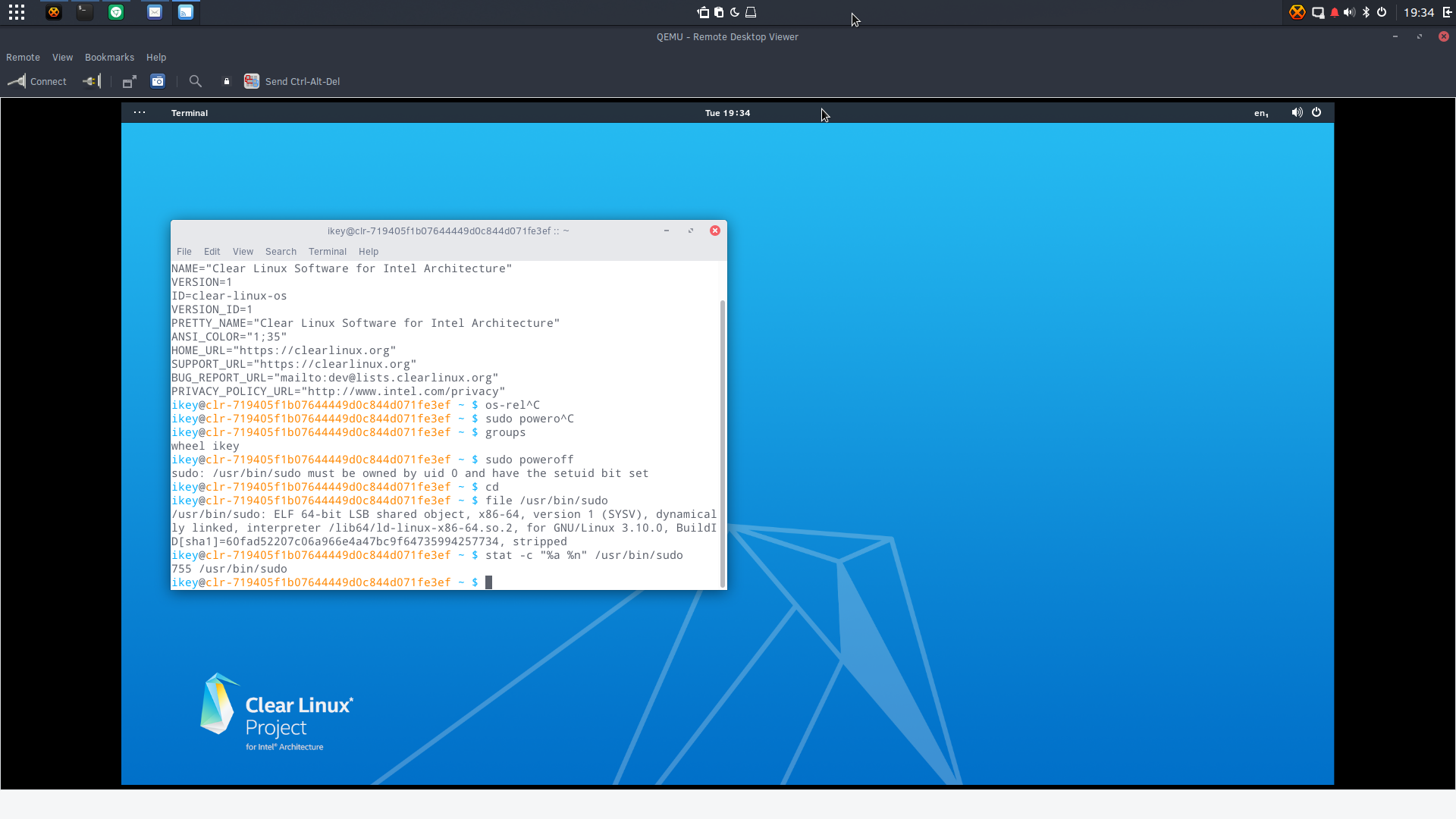The image size is (1456, 819).
Task: Click the terminal title bar text
Action: coord(448,231)
